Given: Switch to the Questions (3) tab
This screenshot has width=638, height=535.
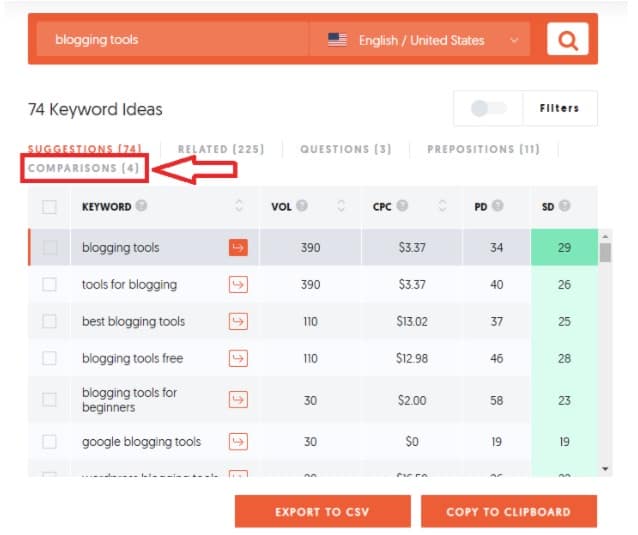Looking at the screenshot, I should coord(346,149).
